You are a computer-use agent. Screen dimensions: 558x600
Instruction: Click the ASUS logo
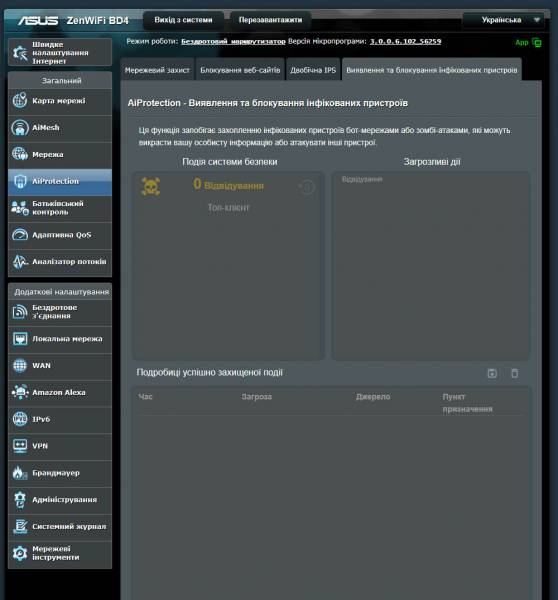[x=38, y=20]
